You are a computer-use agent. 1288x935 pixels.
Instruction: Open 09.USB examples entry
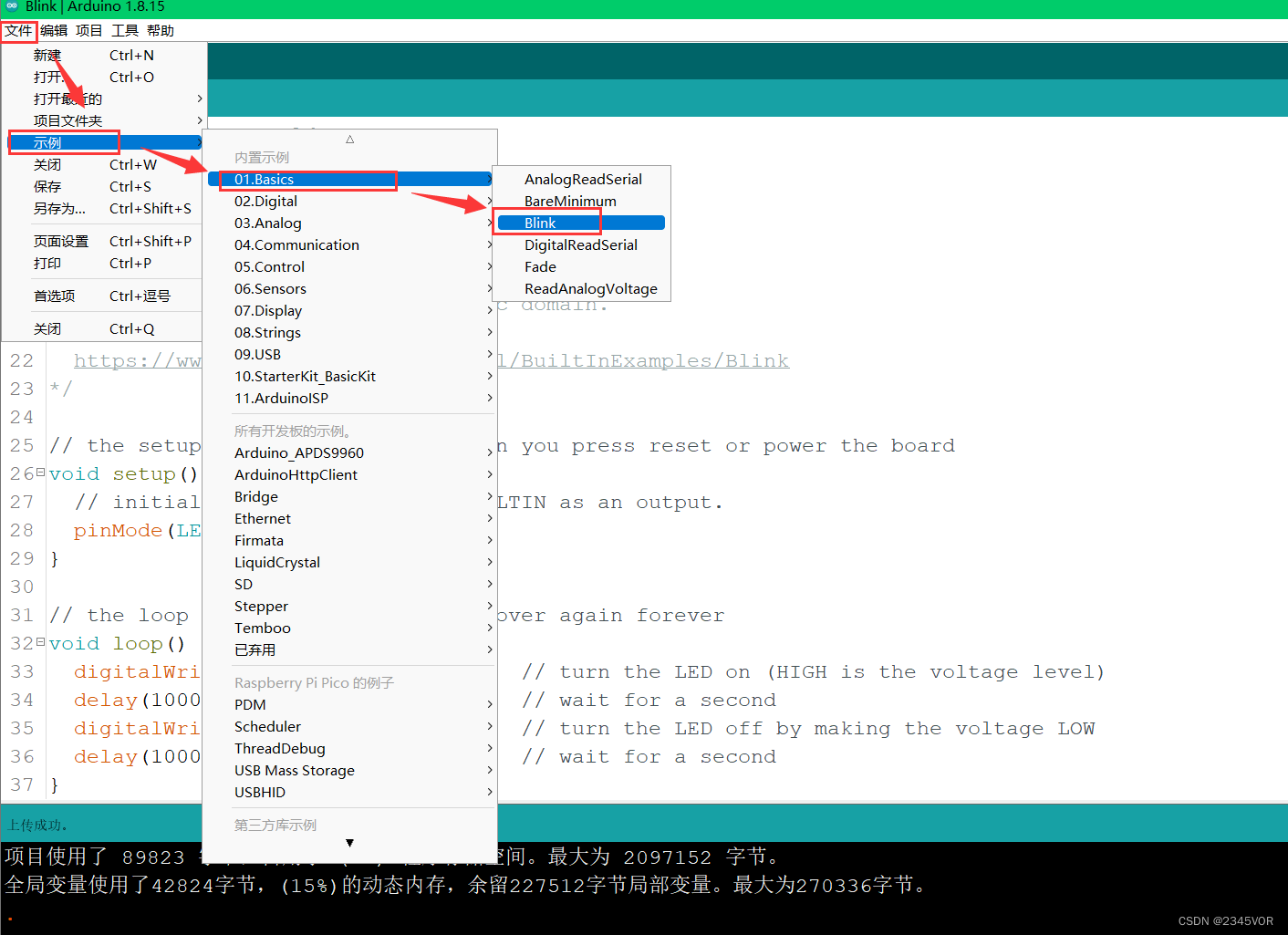pos(350,354)
